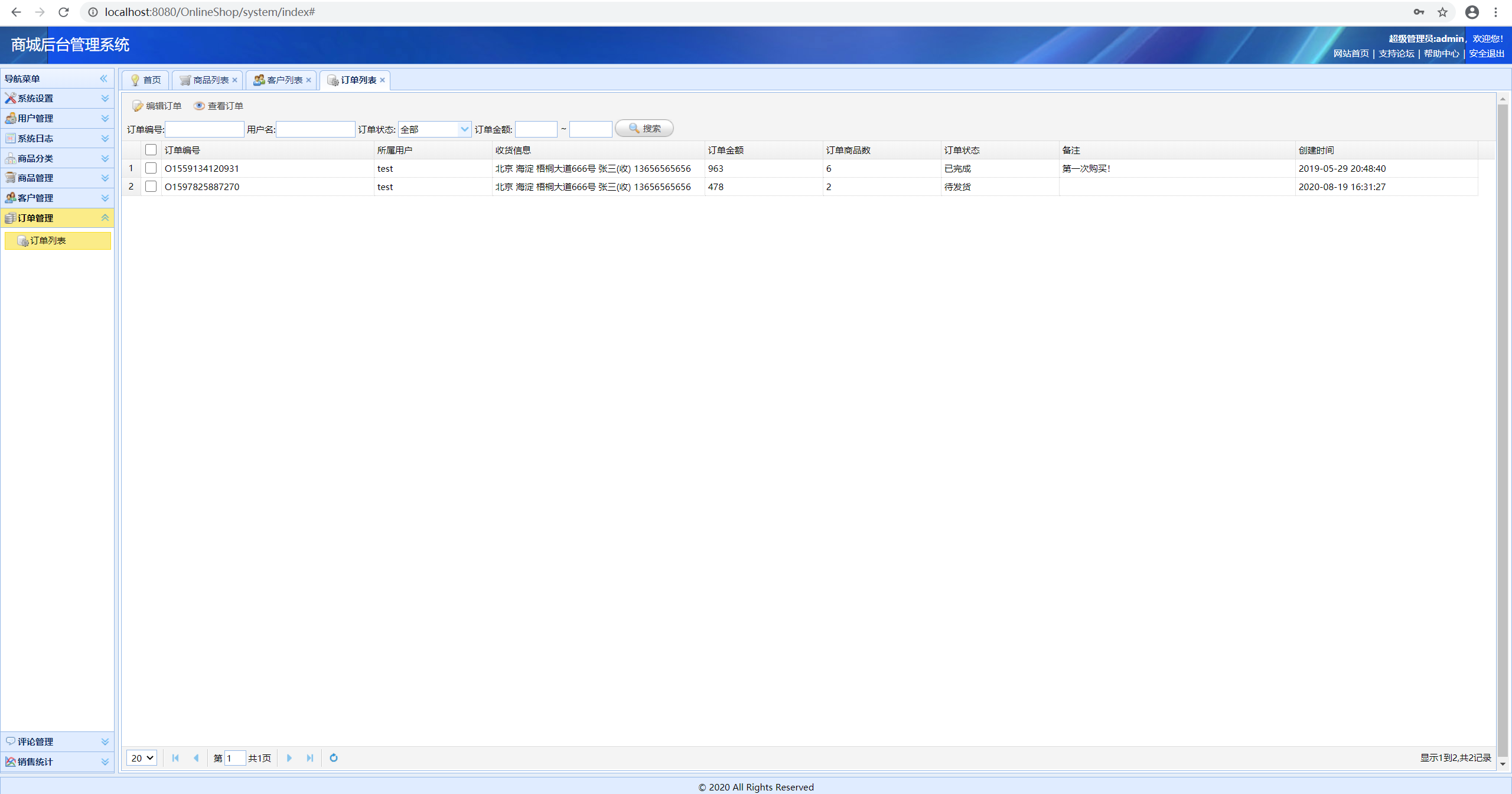
Task: Click the 用户名 search input field
Action: pyautogui.click(x=315, y=129)
